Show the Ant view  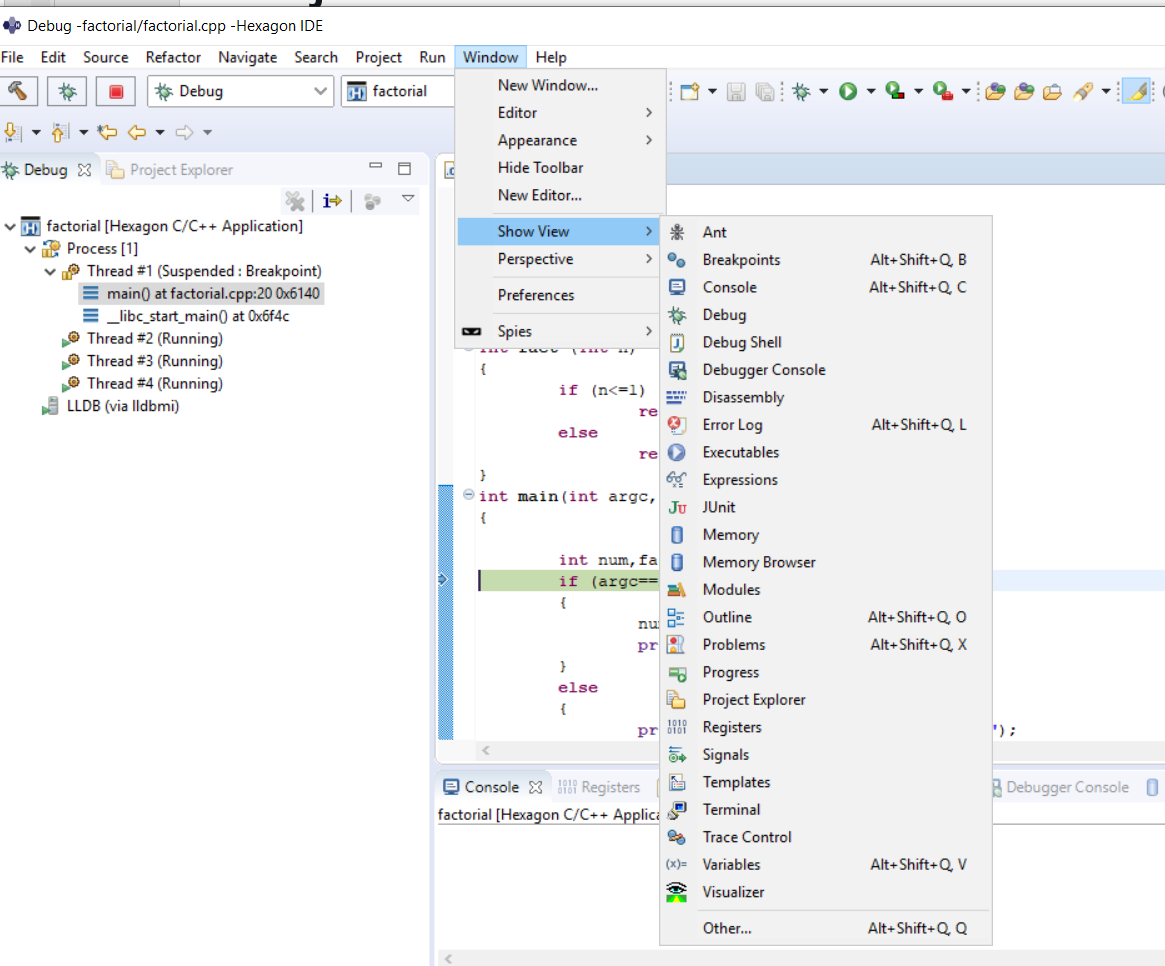pos(825,233)
